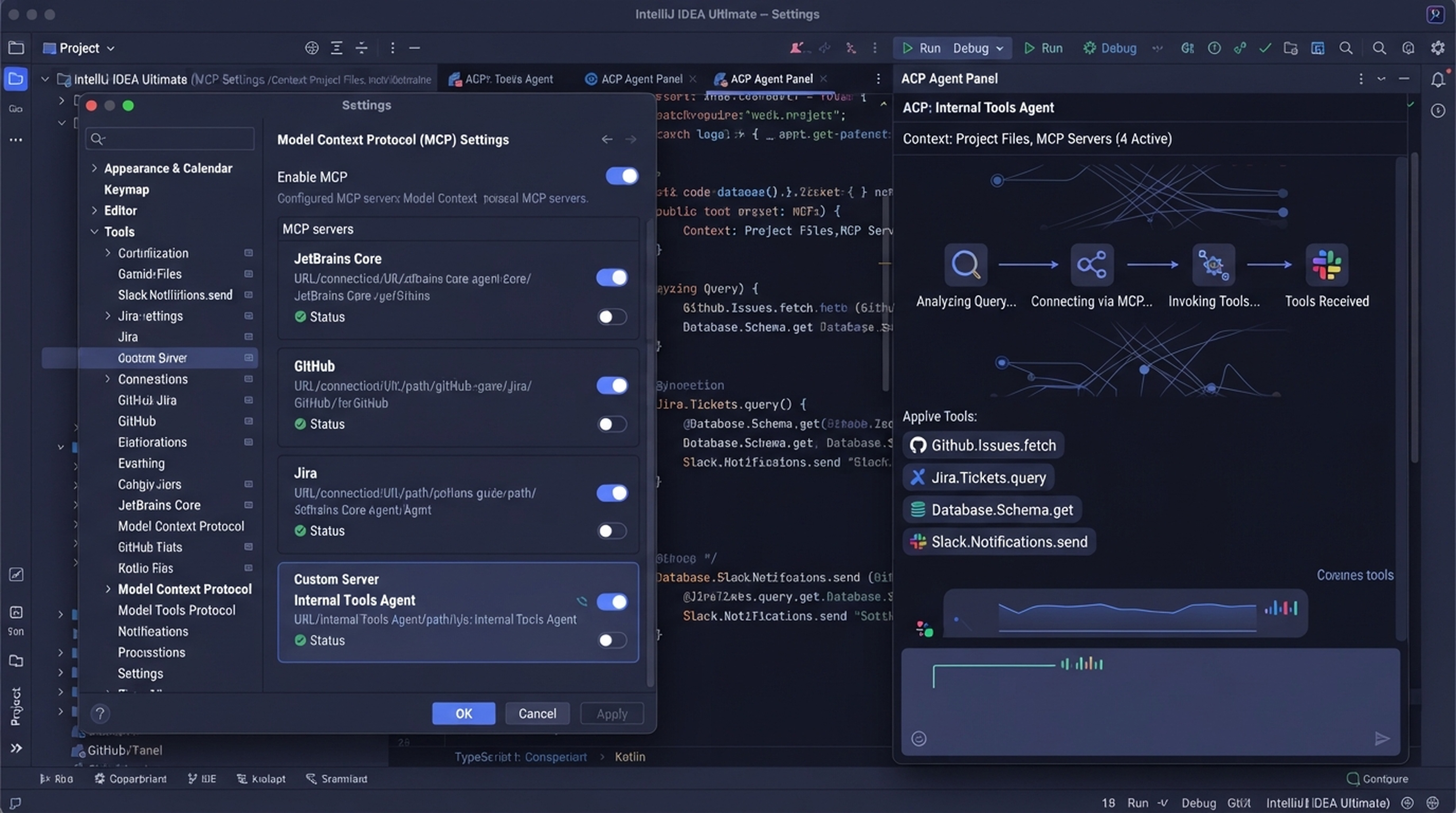This screenshot has height=813, width=1456.
Task: Click the locate target icon in Project toolbar
Action: (x=312, y=48)
